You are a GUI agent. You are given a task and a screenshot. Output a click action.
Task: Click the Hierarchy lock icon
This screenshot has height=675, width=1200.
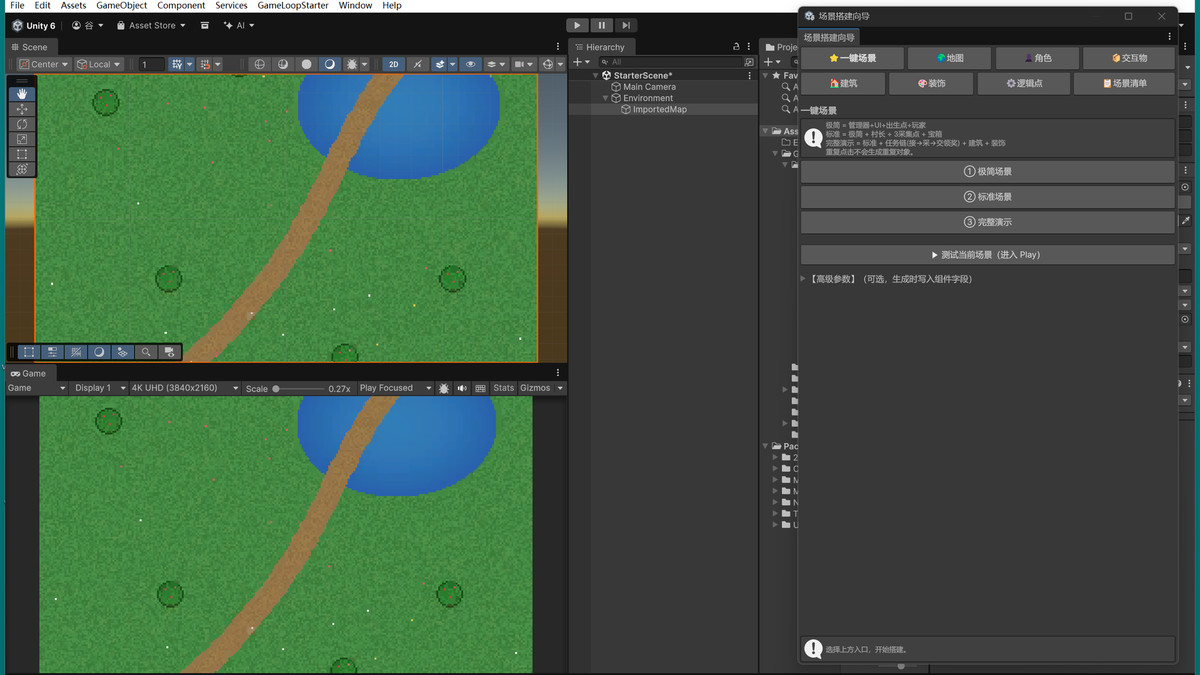tap(736, 47)
